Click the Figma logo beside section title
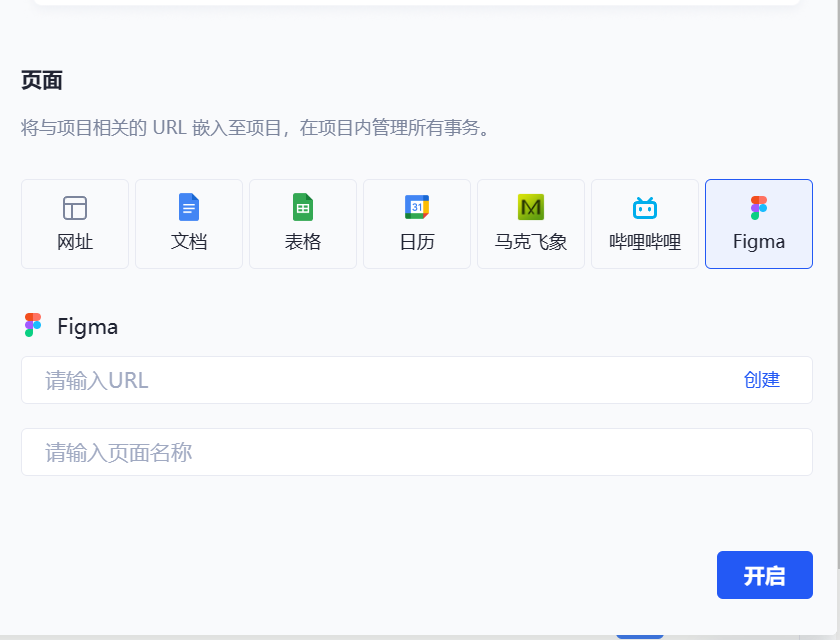 point(33,326)
